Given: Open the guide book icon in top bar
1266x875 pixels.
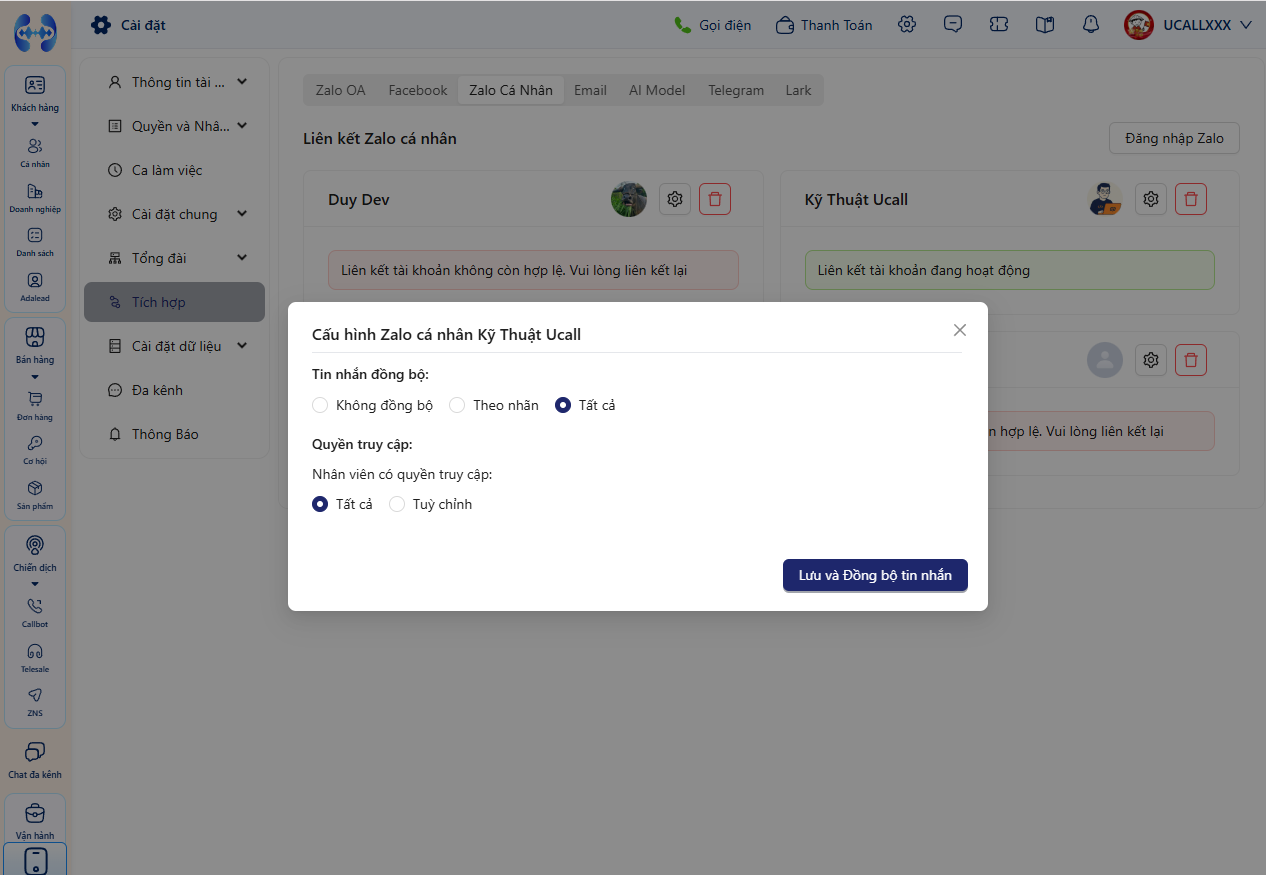Looking at the screenshot, I should click(x=1045, y=25).
